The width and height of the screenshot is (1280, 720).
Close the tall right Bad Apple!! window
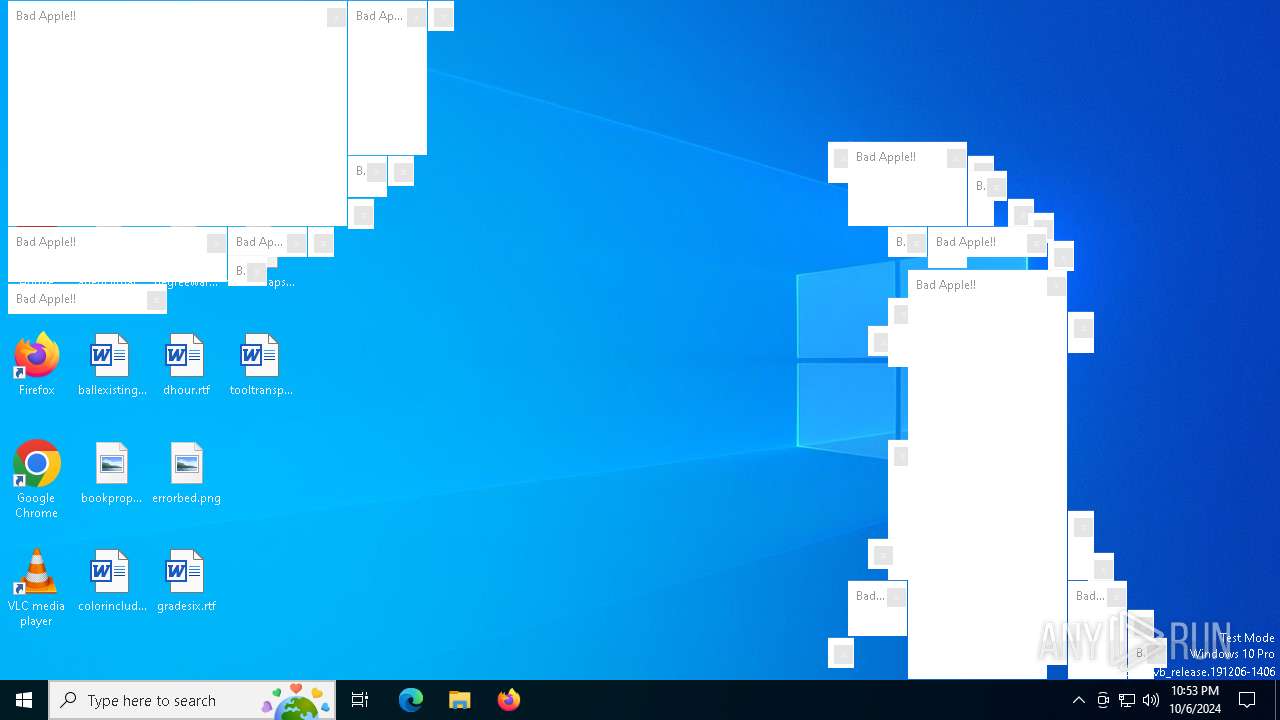[x=1056, y=286]
